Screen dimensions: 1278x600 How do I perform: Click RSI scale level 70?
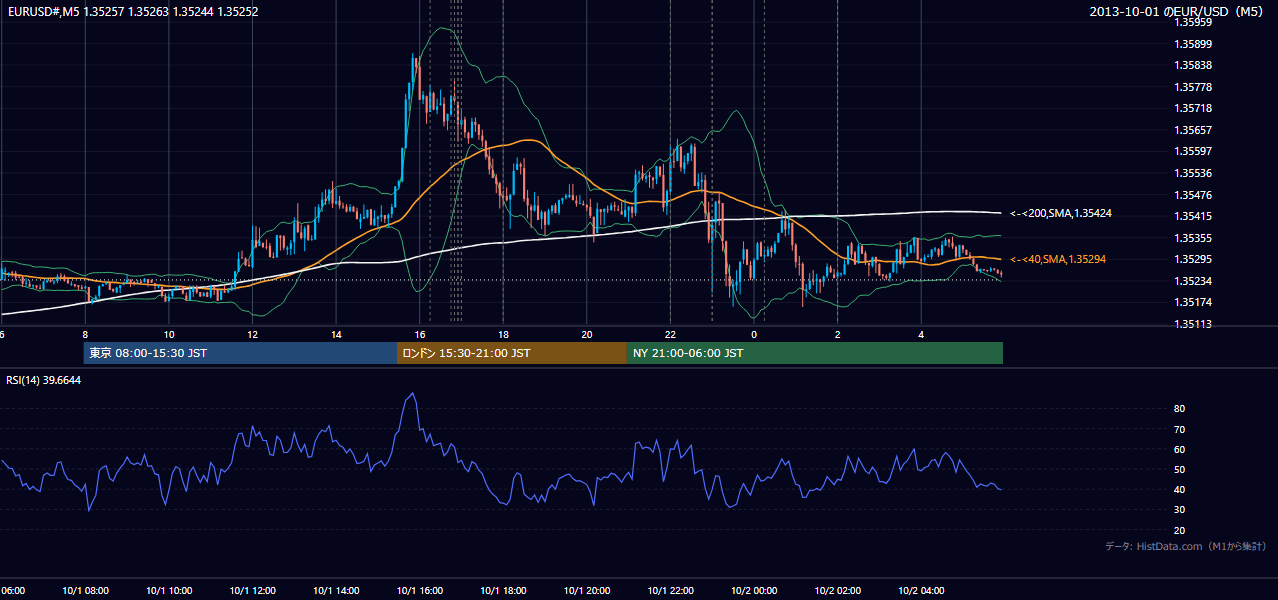[x=1180, y=429]
